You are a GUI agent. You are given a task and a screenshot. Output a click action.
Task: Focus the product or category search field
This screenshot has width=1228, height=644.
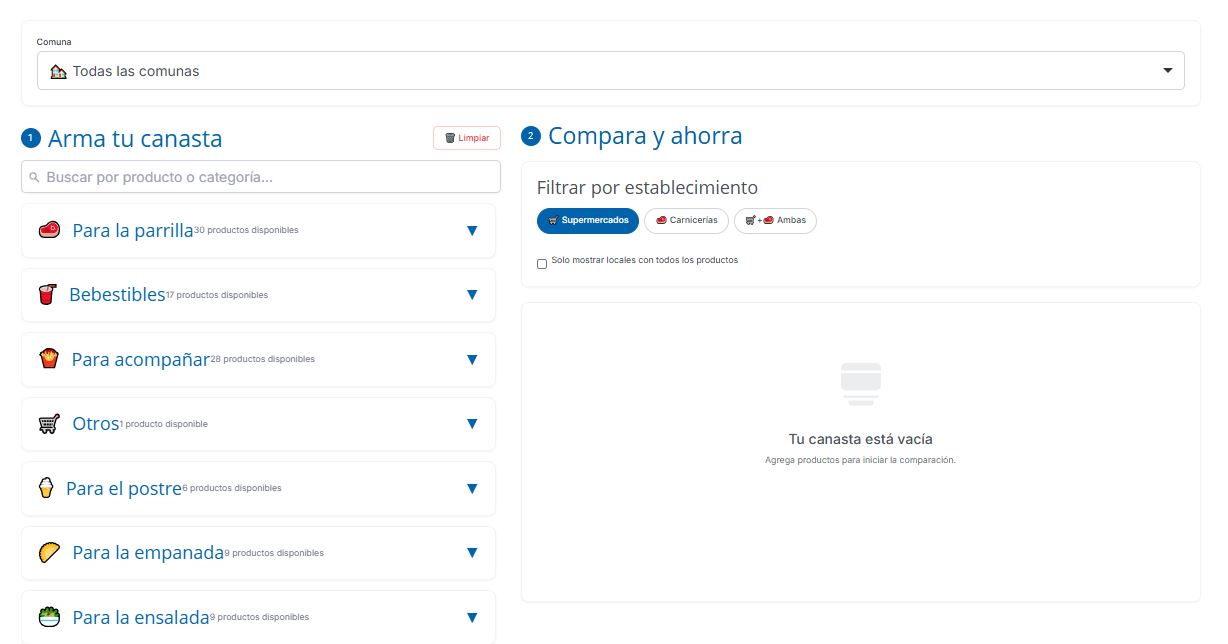[x=261, y=177]
